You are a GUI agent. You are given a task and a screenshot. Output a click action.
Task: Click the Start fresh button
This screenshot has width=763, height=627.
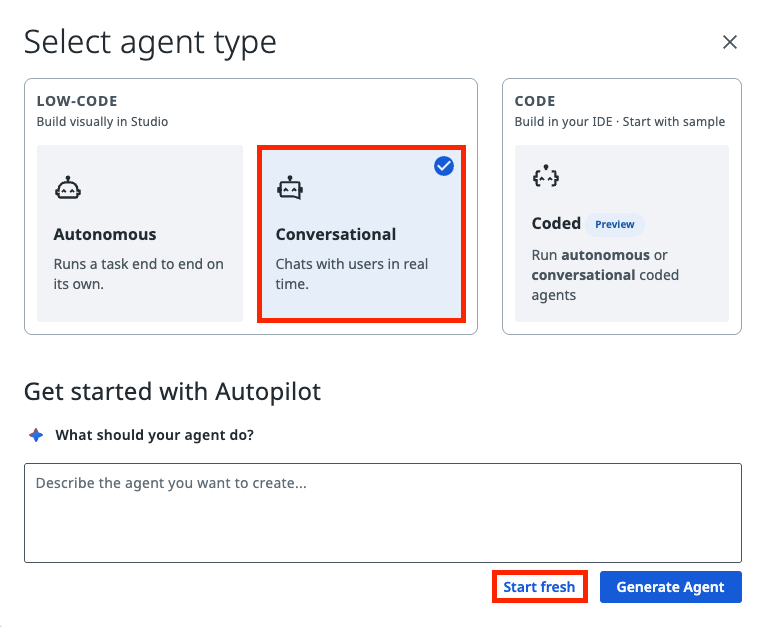[539, 587]
